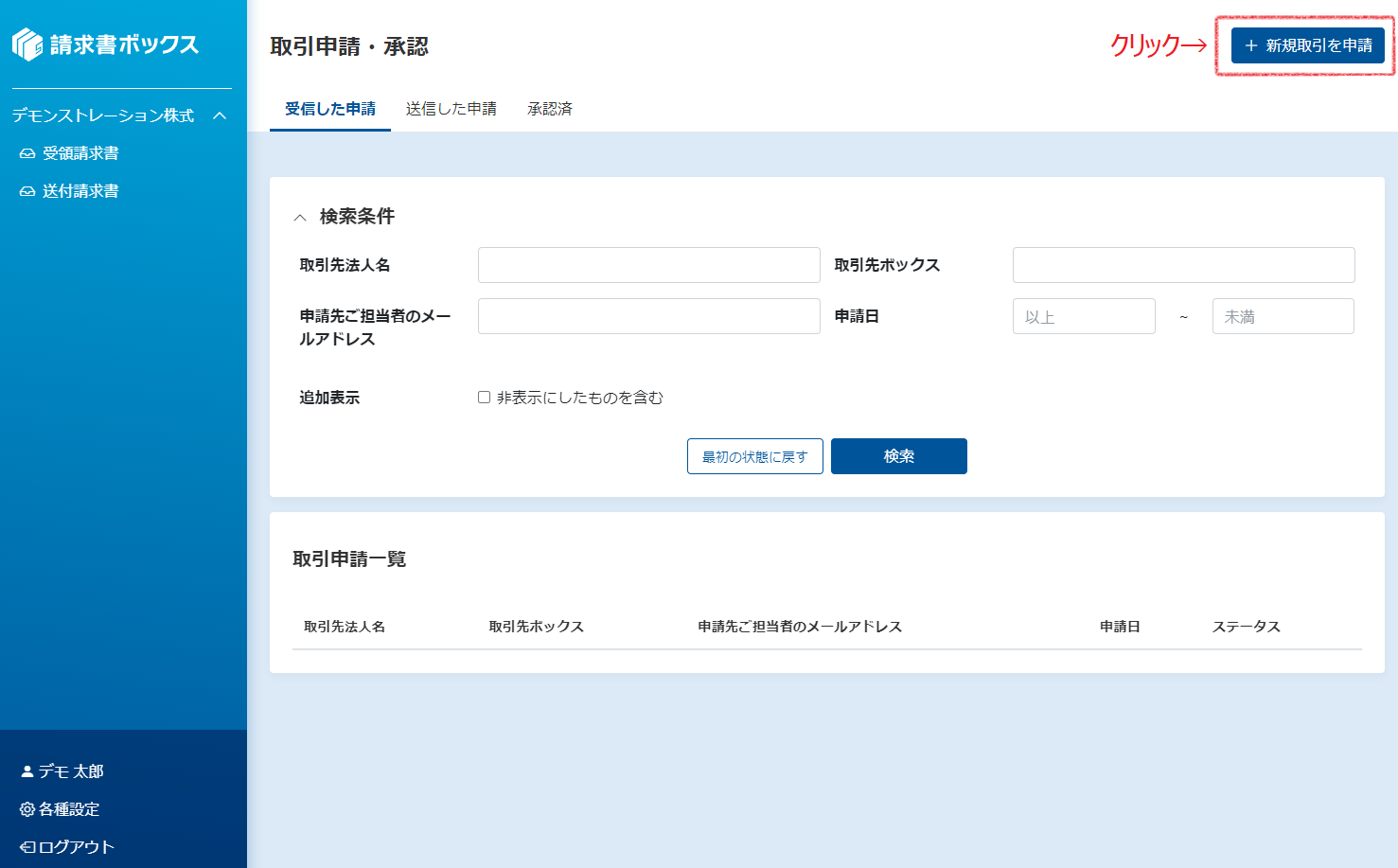Toggle 非表示にしたものを含む checkbox
The width and height of the screenshot is (1398, 868).
click(x=484, y=398)
